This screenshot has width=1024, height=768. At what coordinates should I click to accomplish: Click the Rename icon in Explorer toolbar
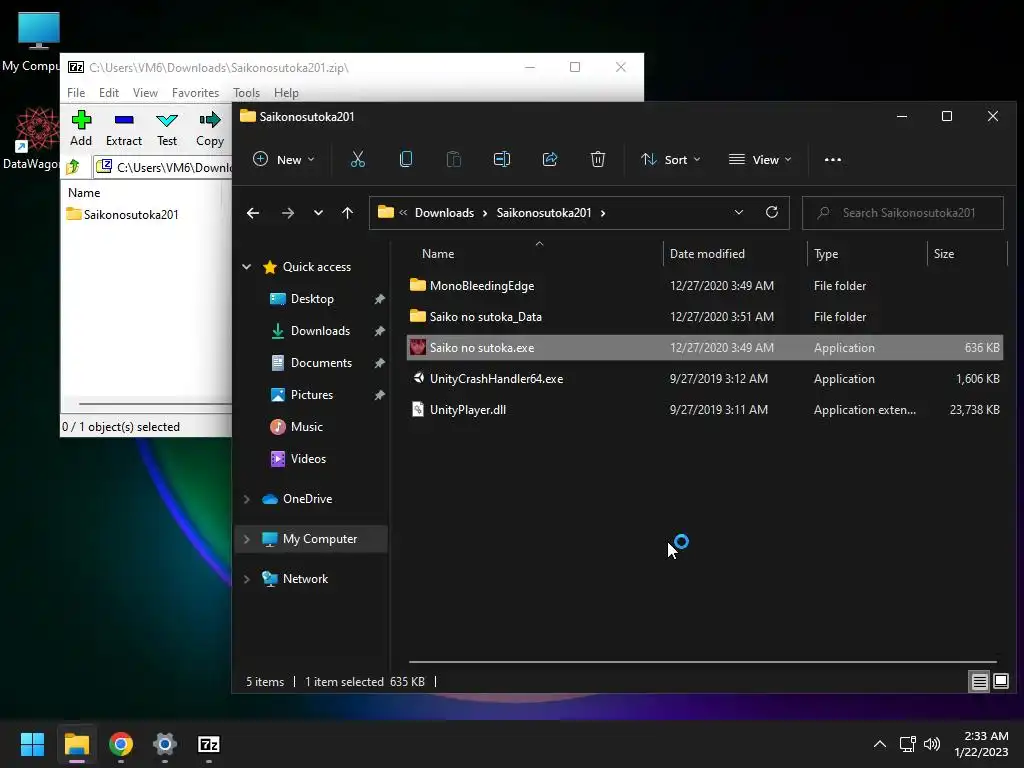click(502, 159)
